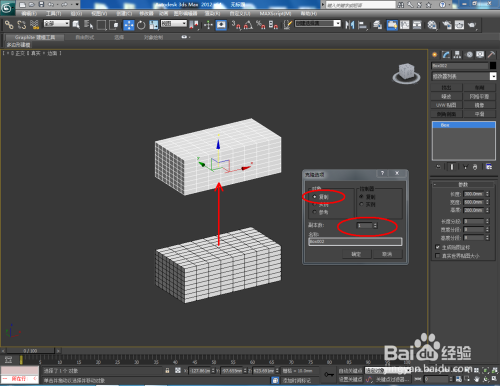500x386 pixels.
Task: Click the object color swatch beside name
Action: pos(493,66)
